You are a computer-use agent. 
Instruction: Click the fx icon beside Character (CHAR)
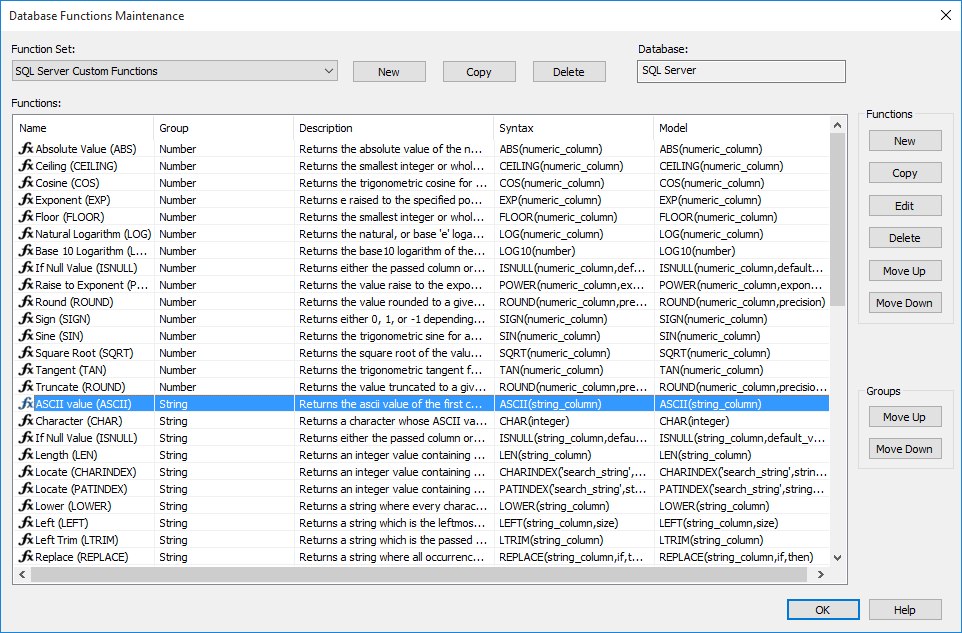click(x=26, y=421)
